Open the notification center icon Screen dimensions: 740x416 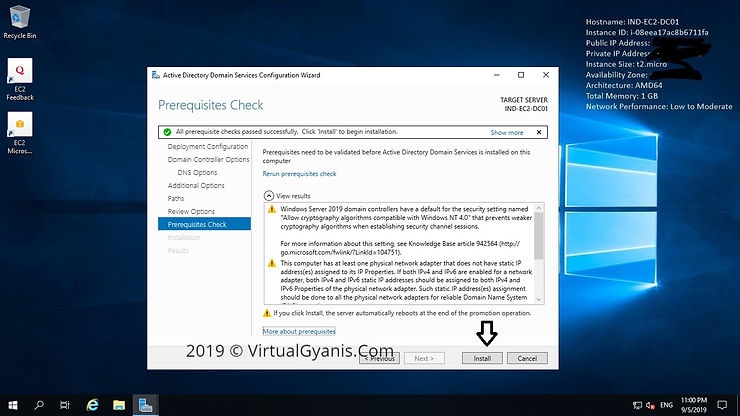coord(727,405)
